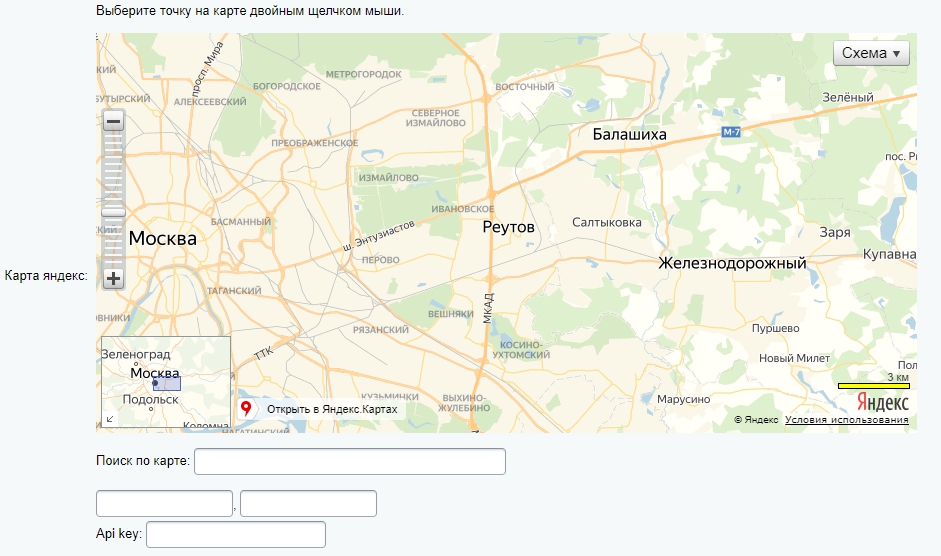
Task: Click the Новый Милет label
Action: tap(795, 358)
